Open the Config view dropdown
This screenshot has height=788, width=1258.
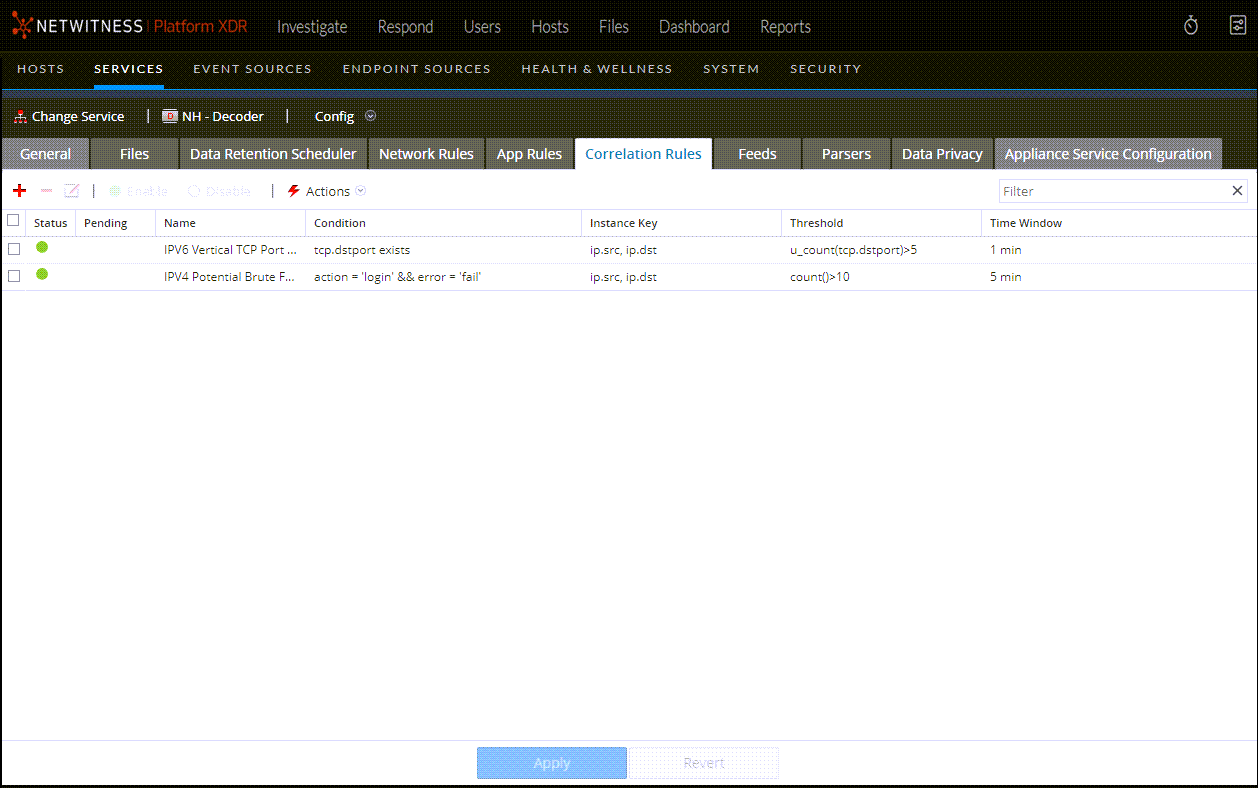coord(345,116)
